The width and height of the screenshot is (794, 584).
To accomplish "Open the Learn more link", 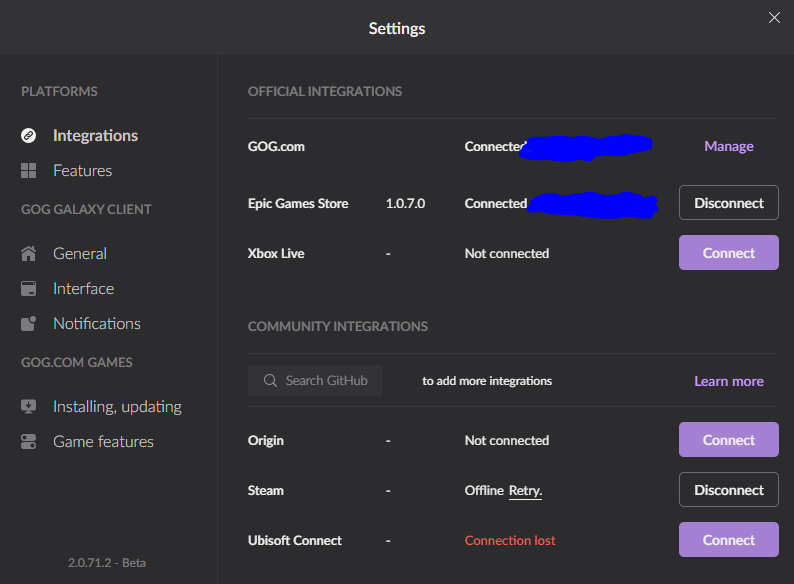I will (x=729, y=381).
